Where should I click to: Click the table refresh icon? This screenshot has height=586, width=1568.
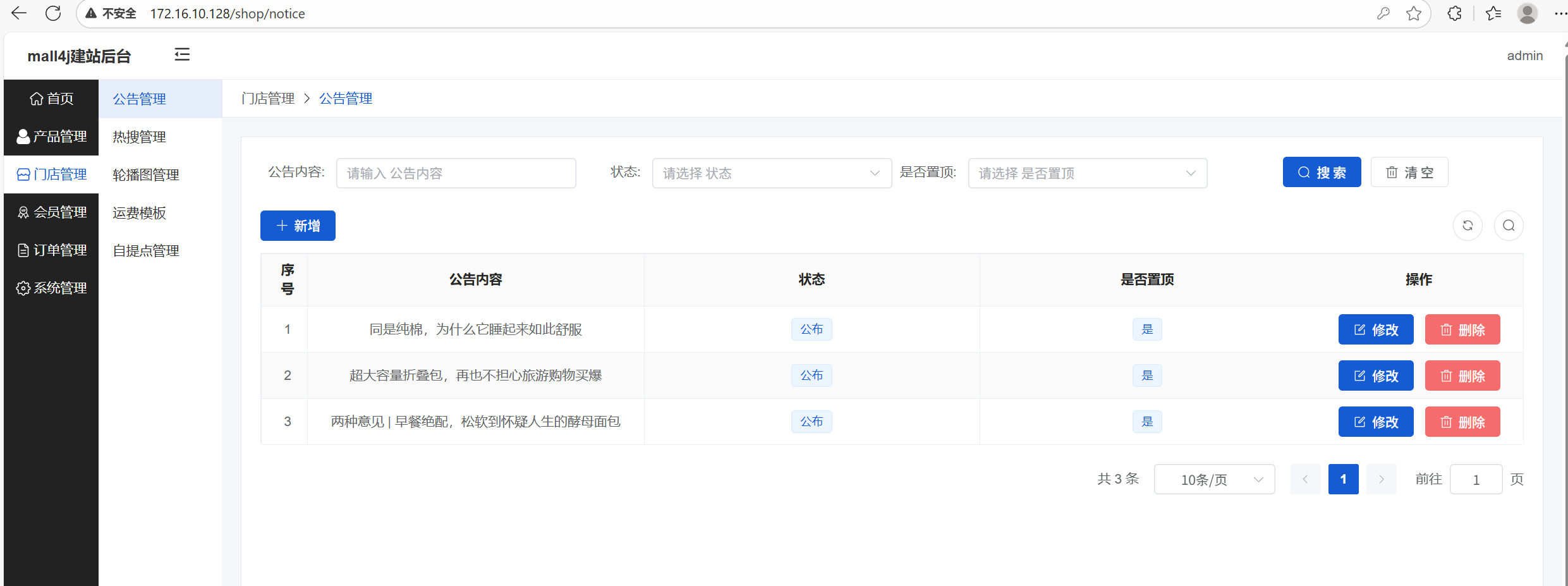click(1468, 226)
